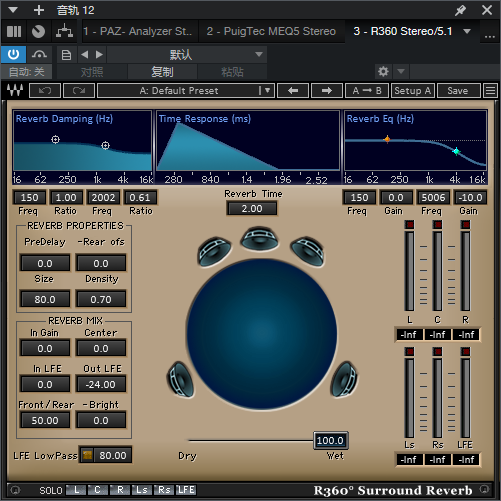Switch to the 1 - PAZ- Analyzer tab
This screenshot has width=501, height=501.
click(x=139, y=31)
